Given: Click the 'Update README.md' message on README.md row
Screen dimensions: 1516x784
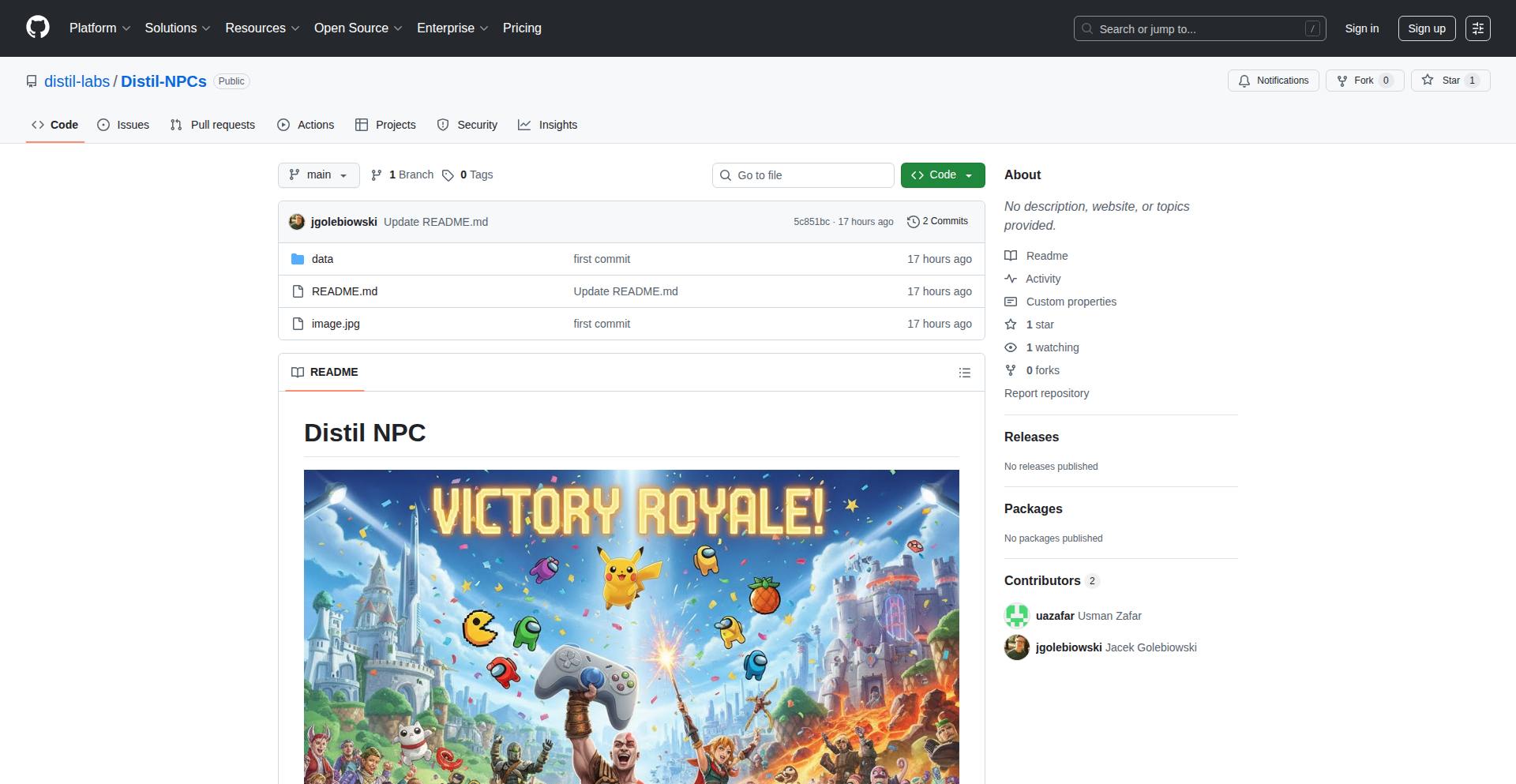Looking at the screenshot, I should 625,291.
